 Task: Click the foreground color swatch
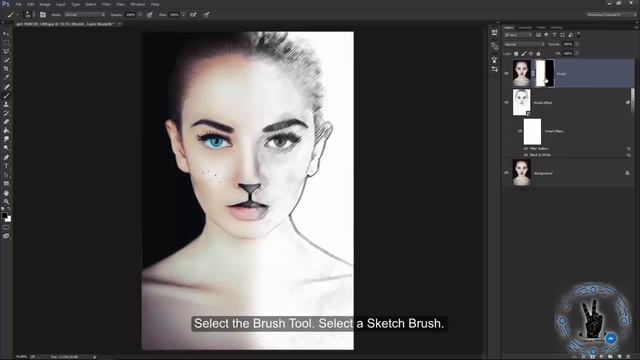(4, 215)
